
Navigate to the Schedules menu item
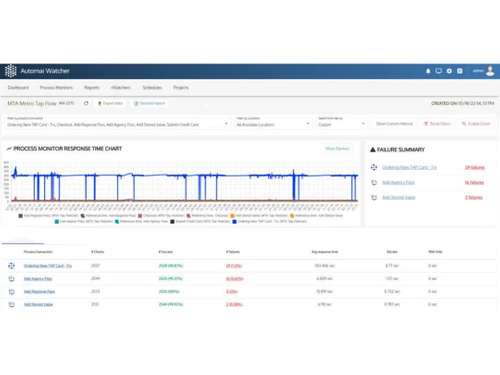pyautogui.click(x=152, y=88)
